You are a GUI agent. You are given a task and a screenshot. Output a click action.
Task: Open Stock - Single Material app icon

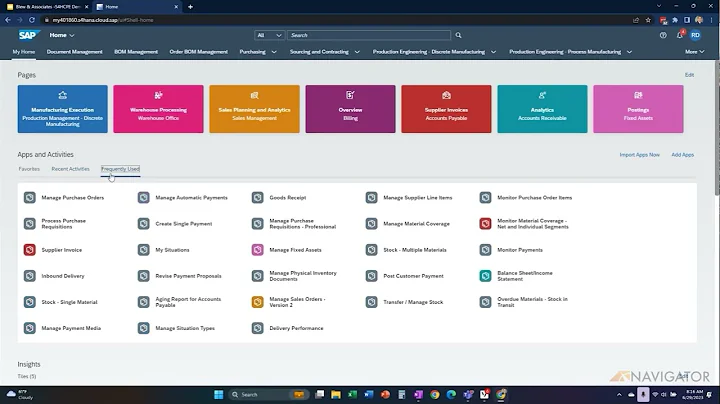(x=30, y=302)
